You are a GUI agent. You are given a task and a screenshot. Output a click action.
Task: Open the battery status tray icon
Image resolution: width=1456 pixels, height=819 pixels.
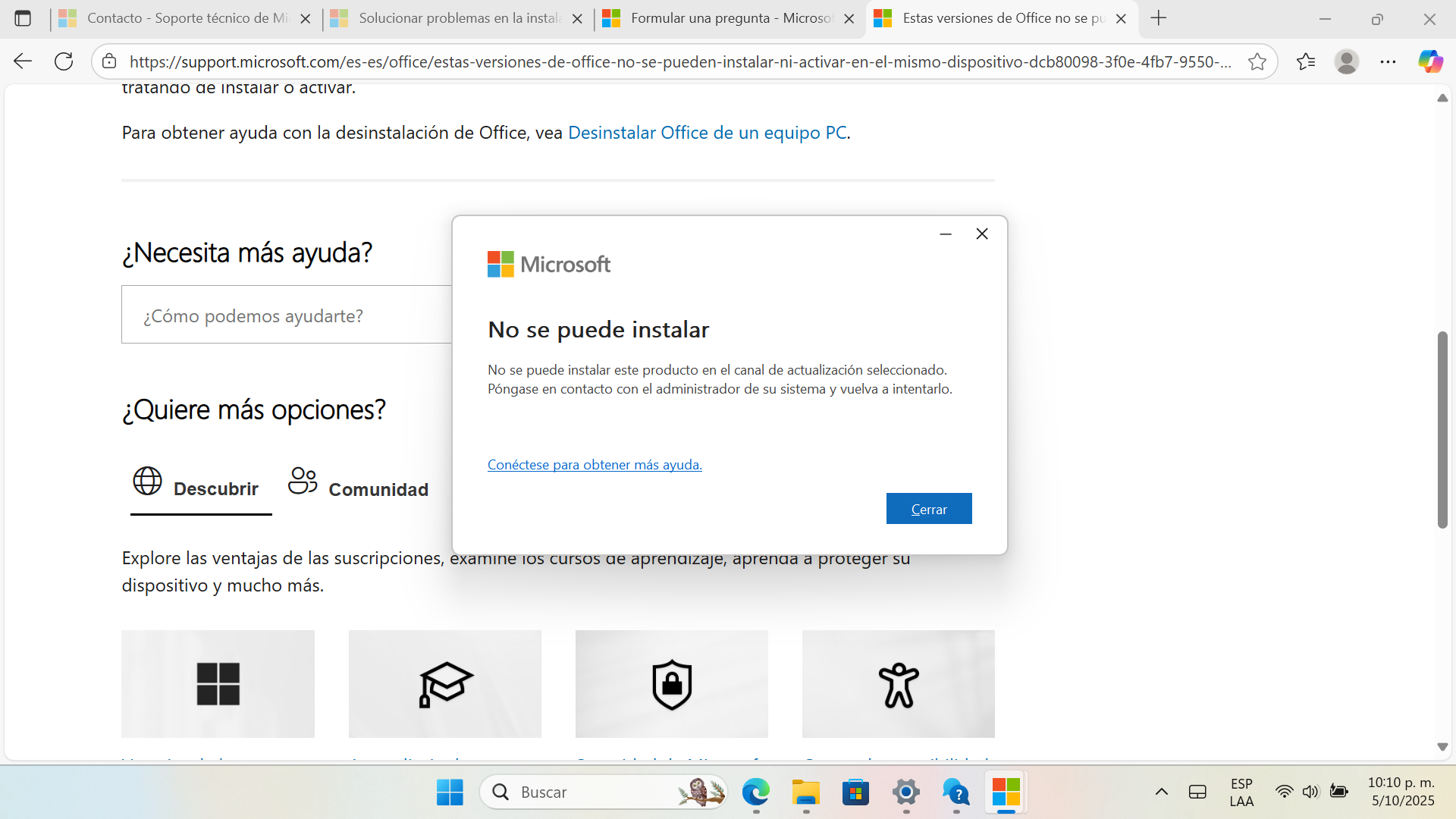click(1339, 792)
